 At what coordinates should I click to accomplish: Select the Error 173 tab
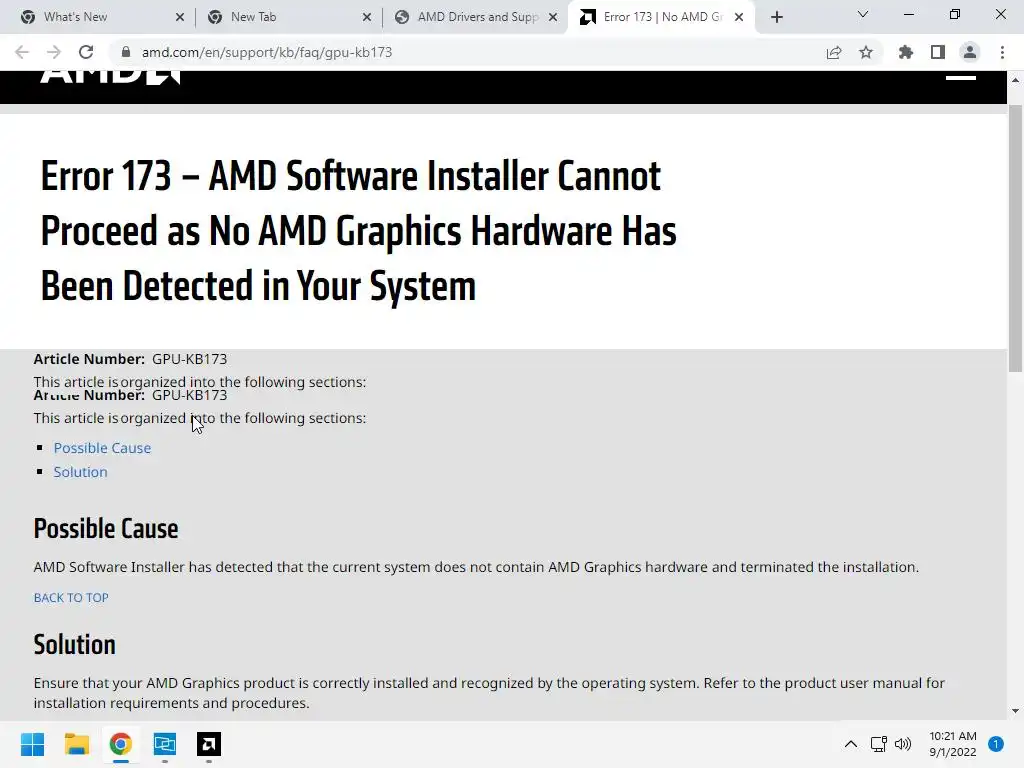click(x=663, y=17)
